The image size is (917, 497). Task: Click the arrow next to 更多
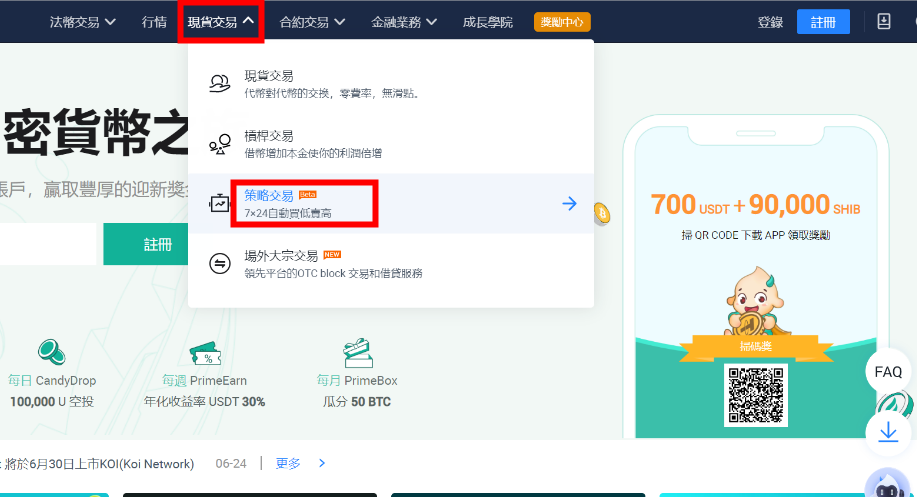[322, 463]
